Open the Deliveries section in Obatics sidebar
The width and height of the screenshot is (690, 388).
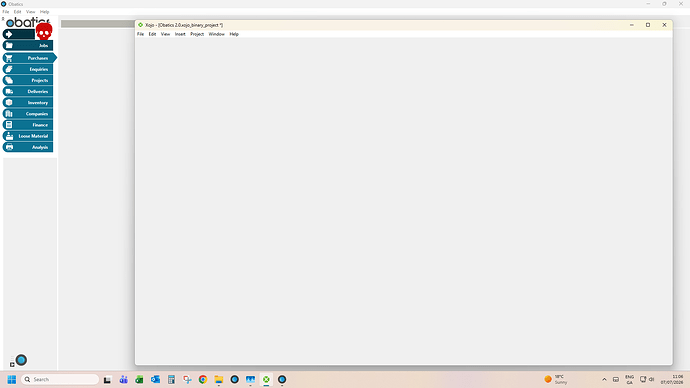point(28,92)
